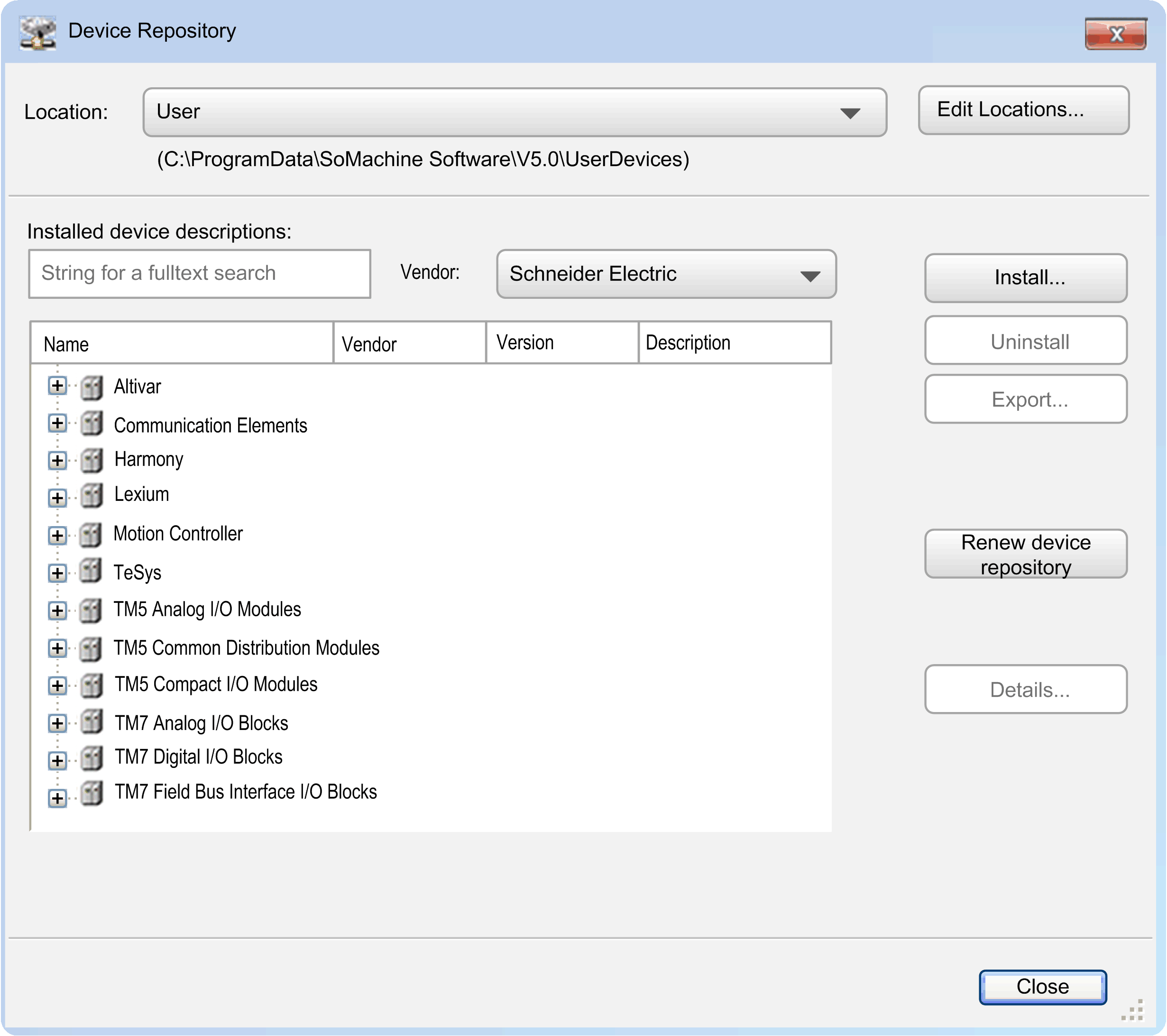Click the Communication Elements category icon
This screenshot has height=1036, width=1167.
[x=92, y=424]
